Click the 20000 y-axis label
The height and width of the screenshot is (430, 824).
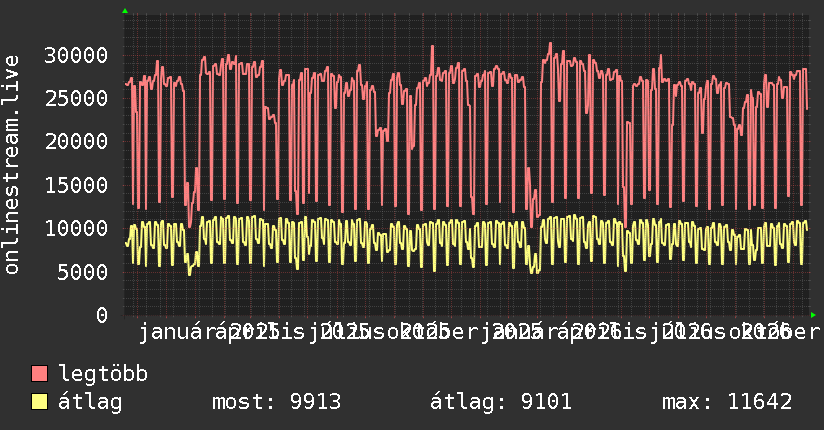(76, 141)
